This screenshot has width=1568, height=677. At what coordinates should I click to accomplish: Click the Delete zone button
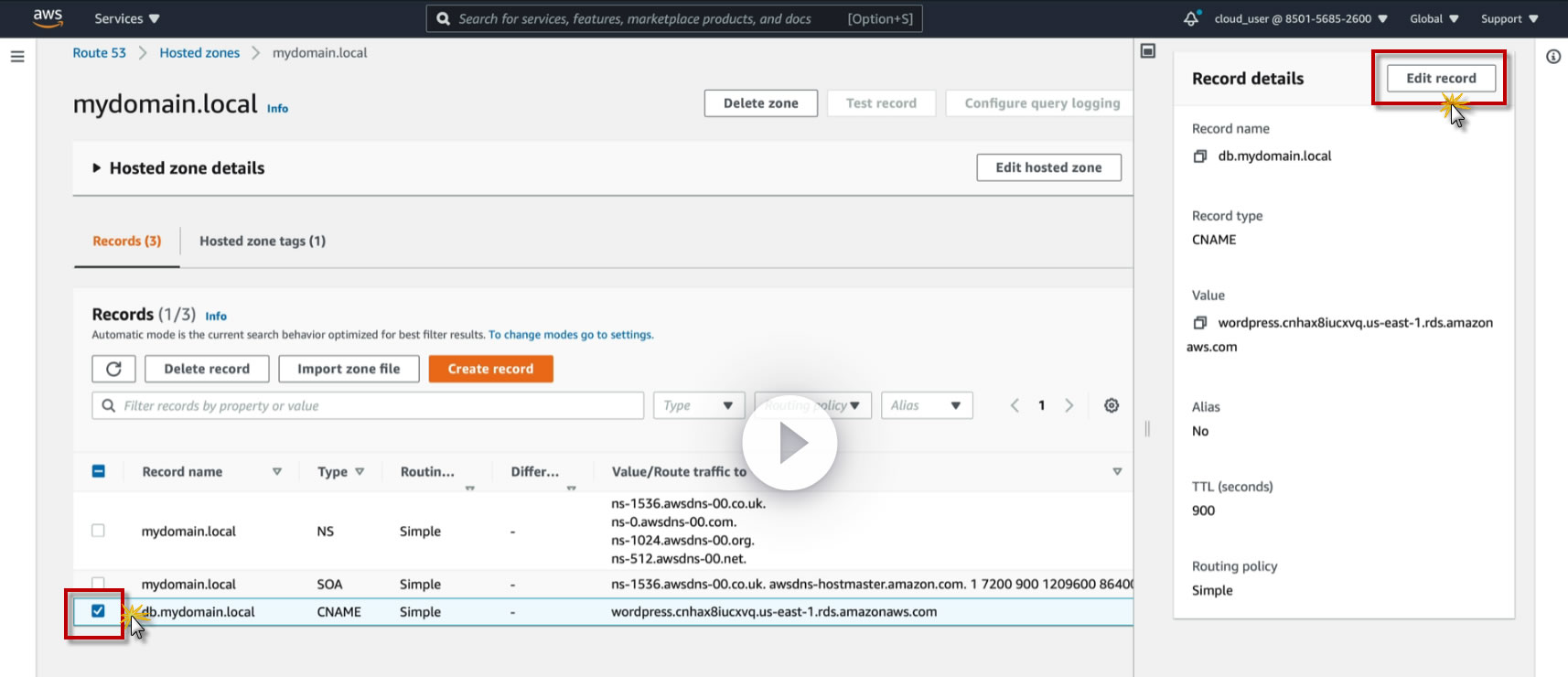point(760,103)
